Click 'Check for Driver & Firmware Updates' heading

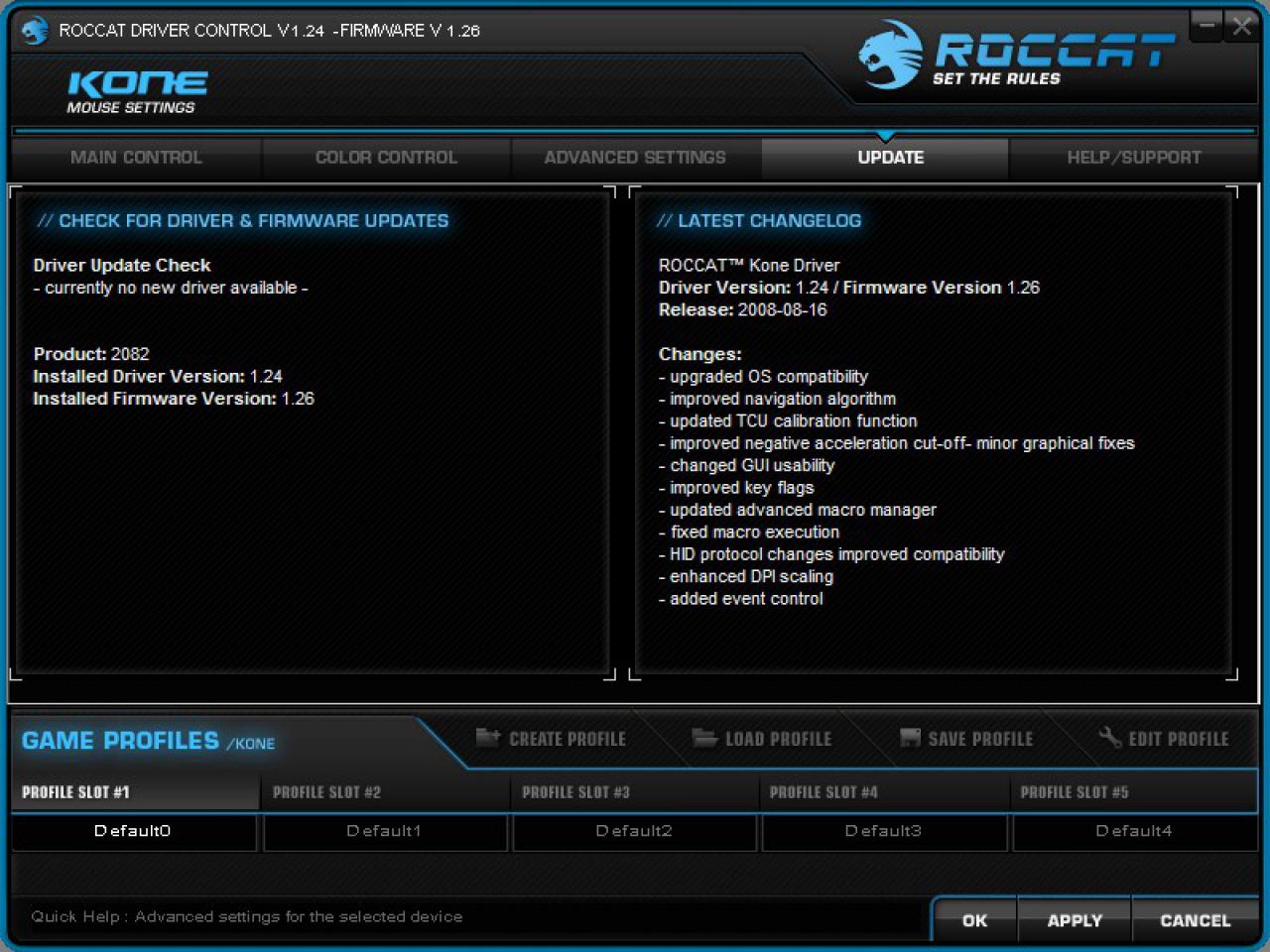click(243, 221)
